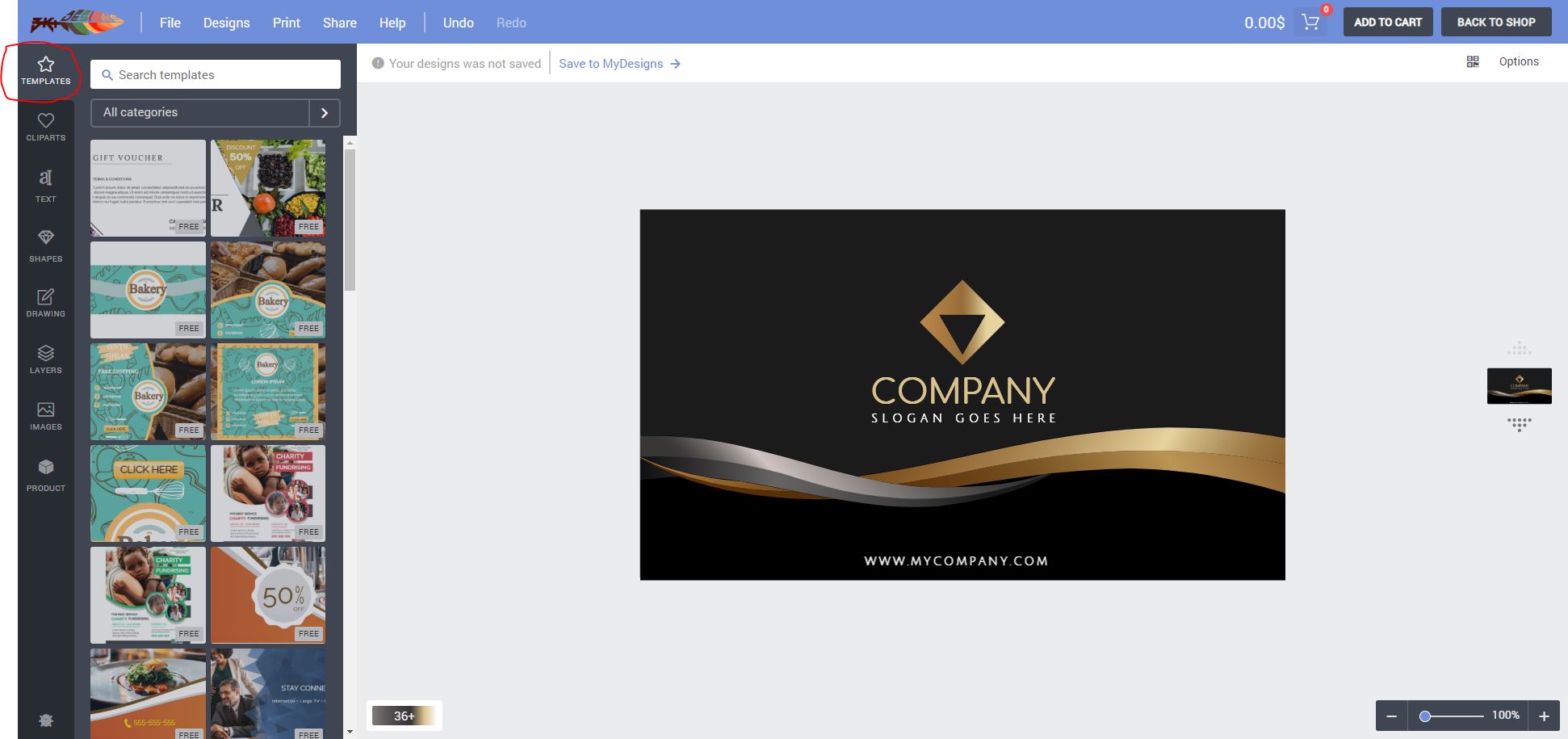
Task: Click the categories chevron arrow
Action: (x=325, y=113)
